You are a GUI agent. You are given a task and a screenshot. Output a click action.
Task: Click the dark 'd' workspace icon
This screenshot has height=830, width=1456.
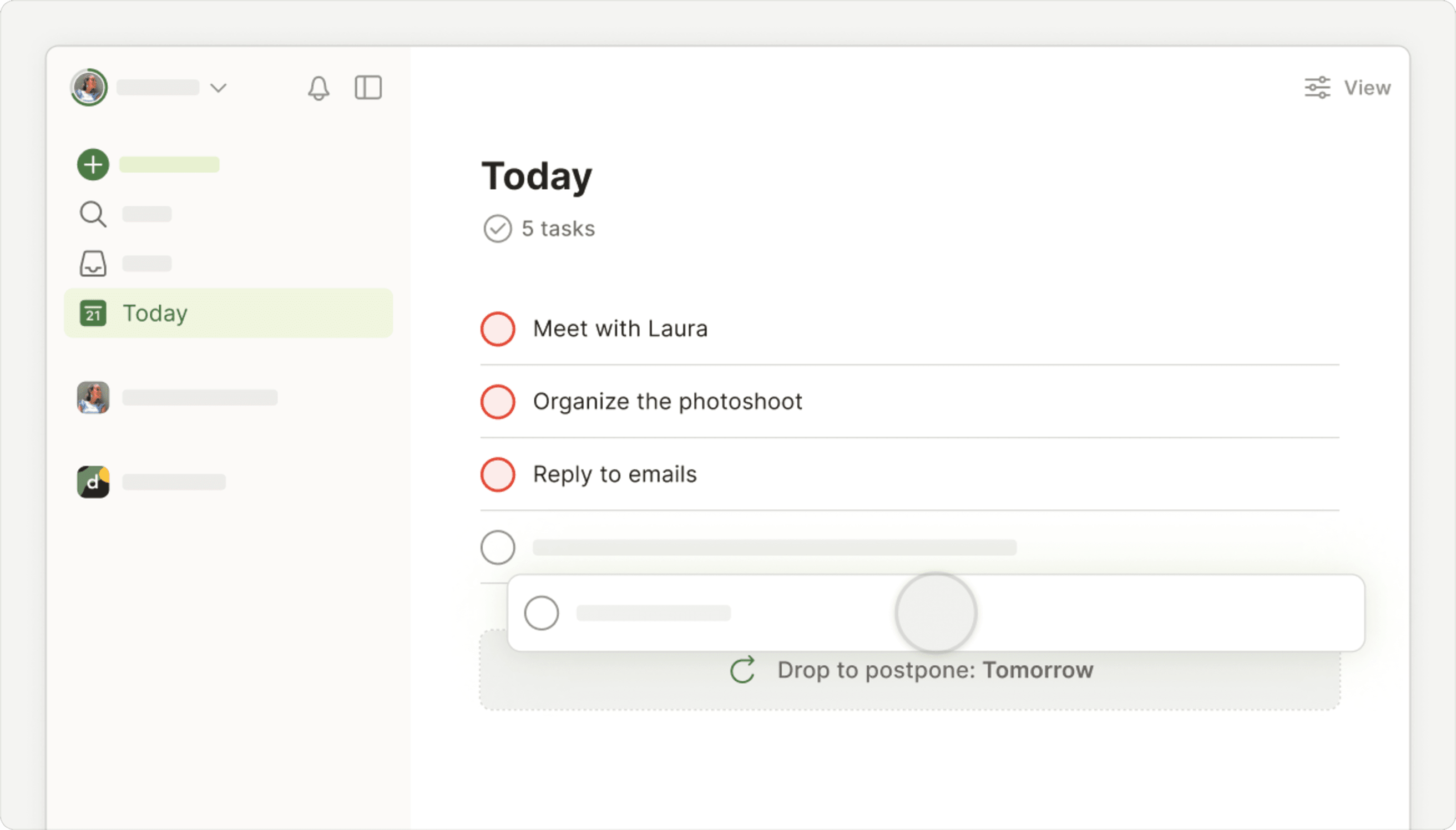click(93, 482)
